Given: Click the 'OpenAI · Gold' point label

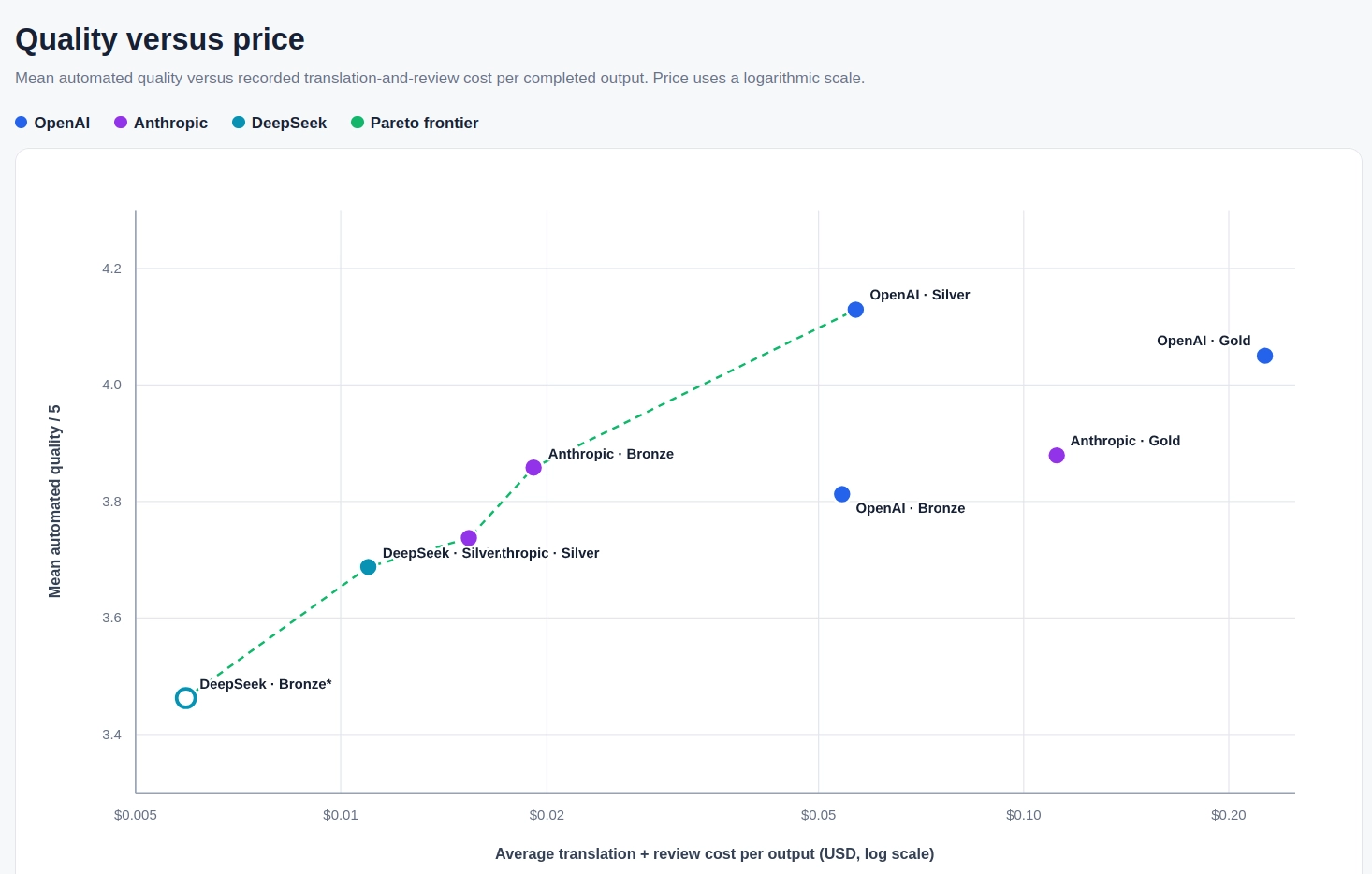Looking at the screenshot, I should click(x=1204, y=341).
